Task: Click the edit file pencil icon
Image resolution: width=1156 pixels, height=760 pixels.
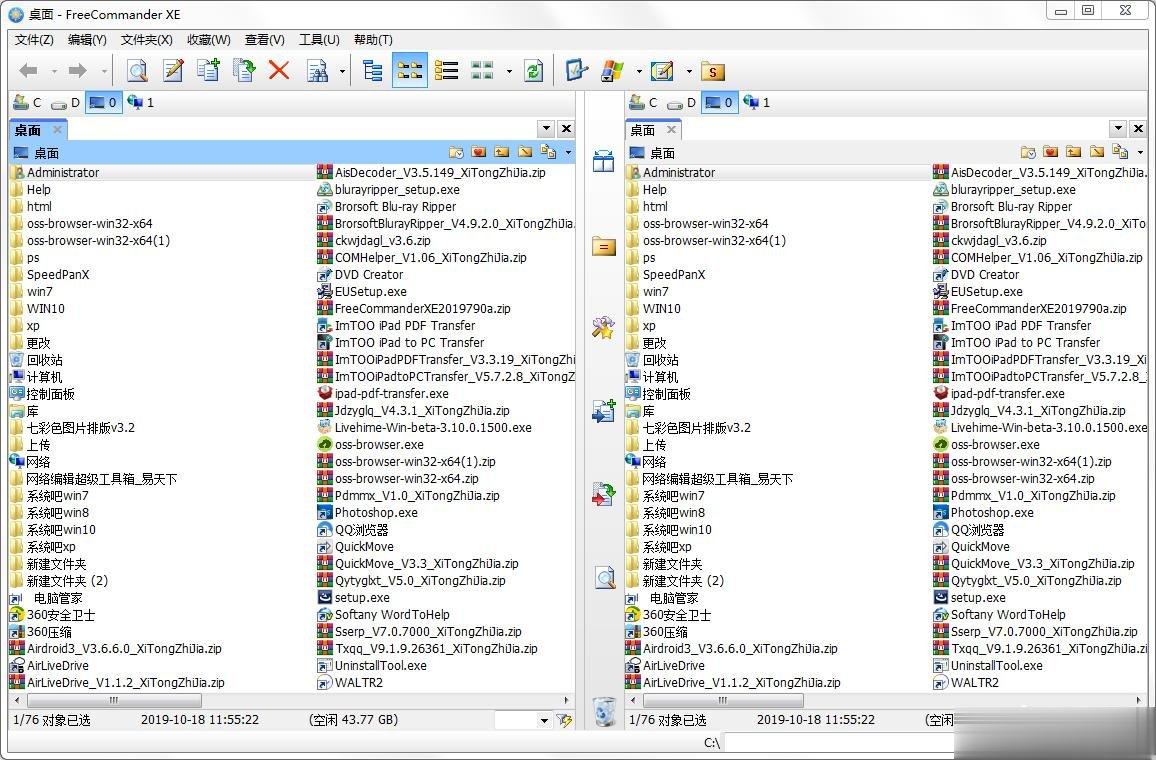Action: [173, 71]
